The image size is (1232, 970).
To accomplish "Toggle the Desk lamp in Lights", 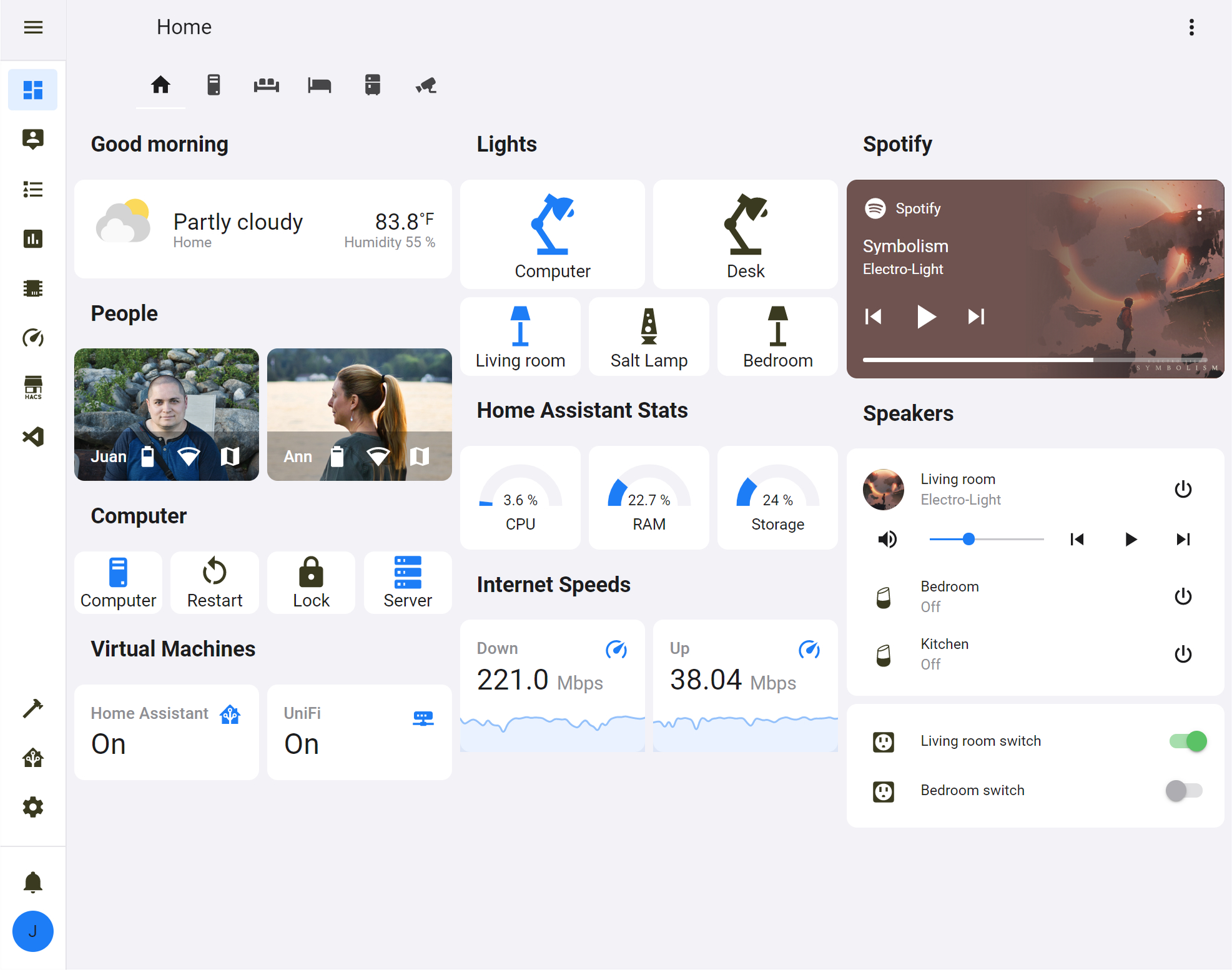I will pyautogui.click(x=745, y=234).
